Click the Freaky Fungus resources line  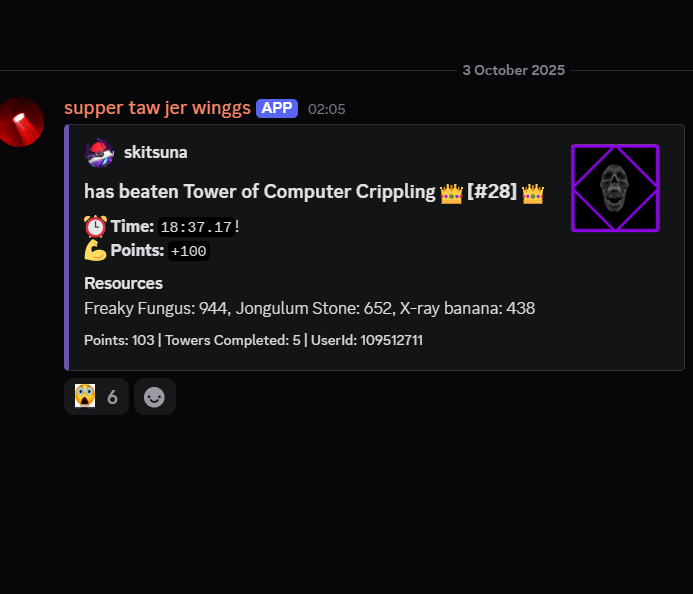coord(309,308)
